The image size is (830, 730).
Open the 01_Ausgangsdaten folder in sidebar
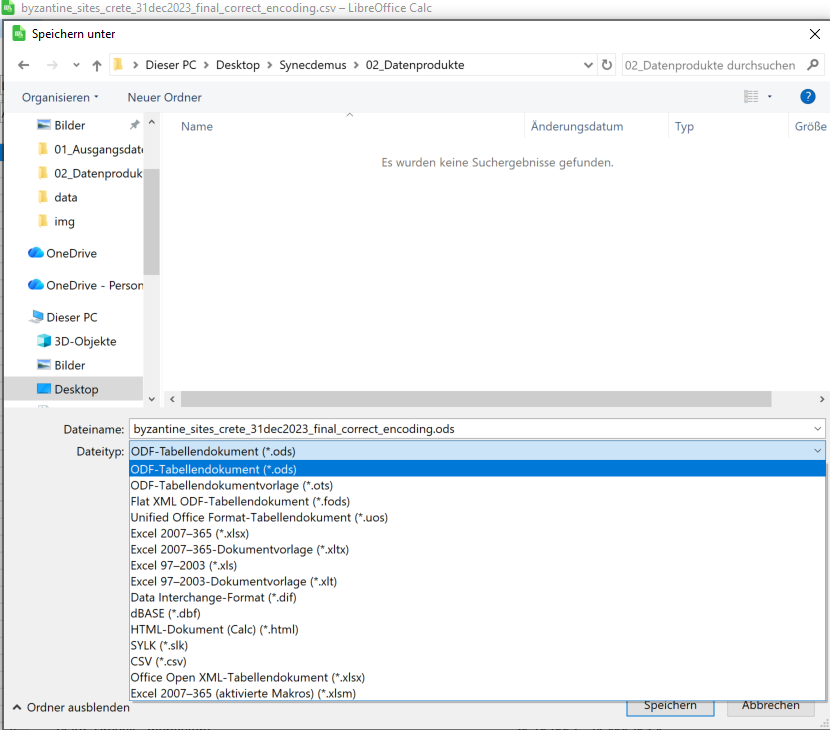(x=91, y=149)
